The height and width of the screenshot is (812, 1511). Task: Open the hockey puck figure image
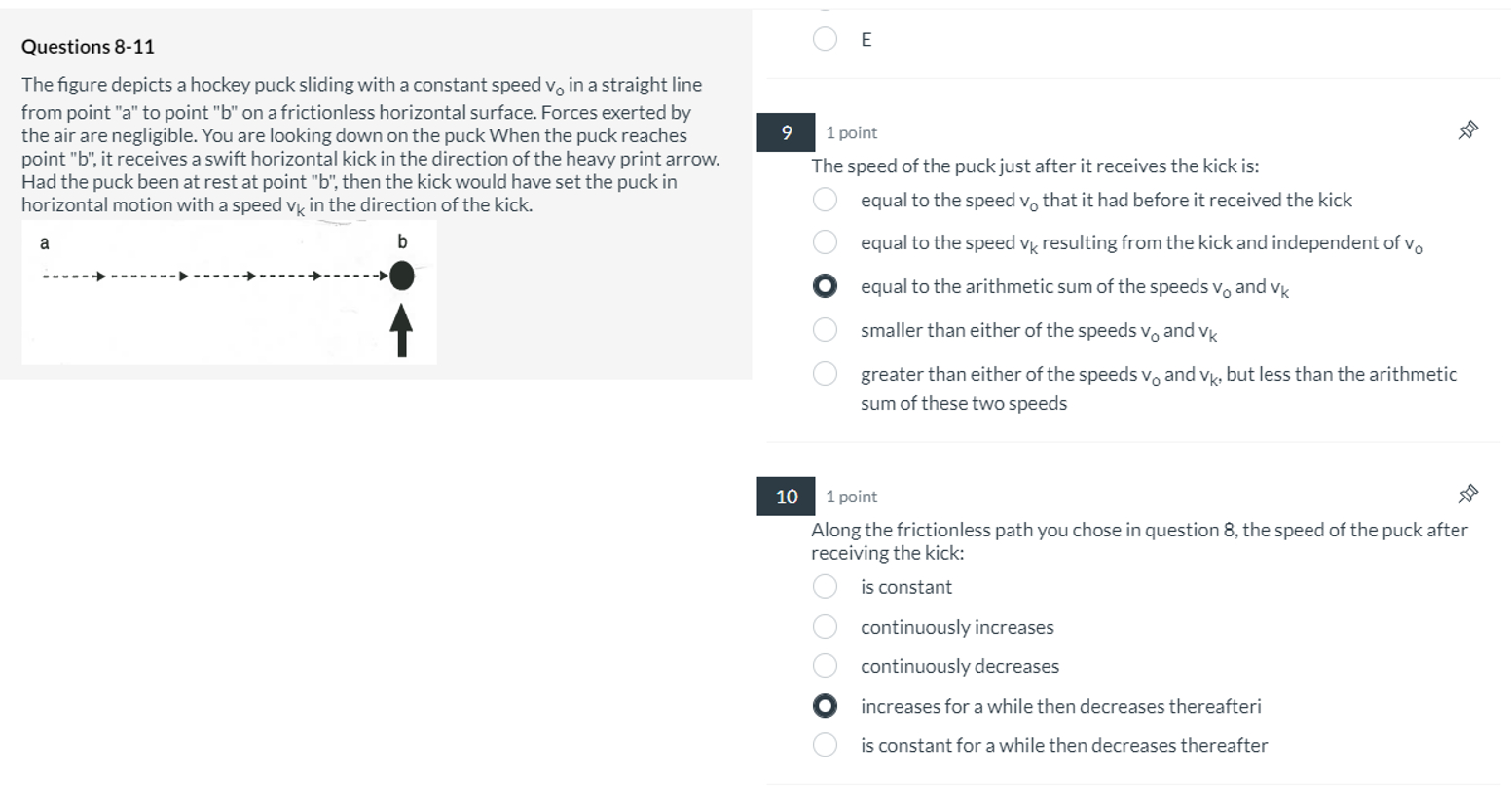[x=230, y=290]
